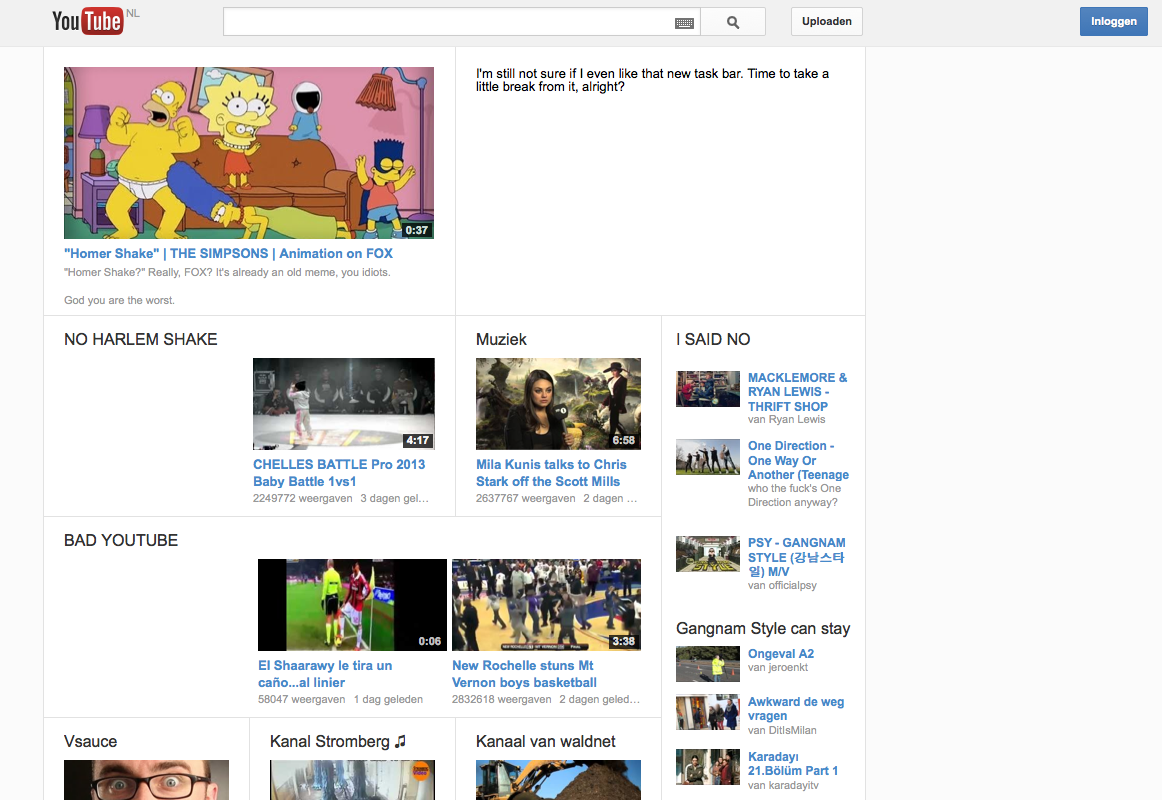1162x800 pixels.
Task: Open the Kanal Stromberg video thumbnail
Action: pos(352,780)
